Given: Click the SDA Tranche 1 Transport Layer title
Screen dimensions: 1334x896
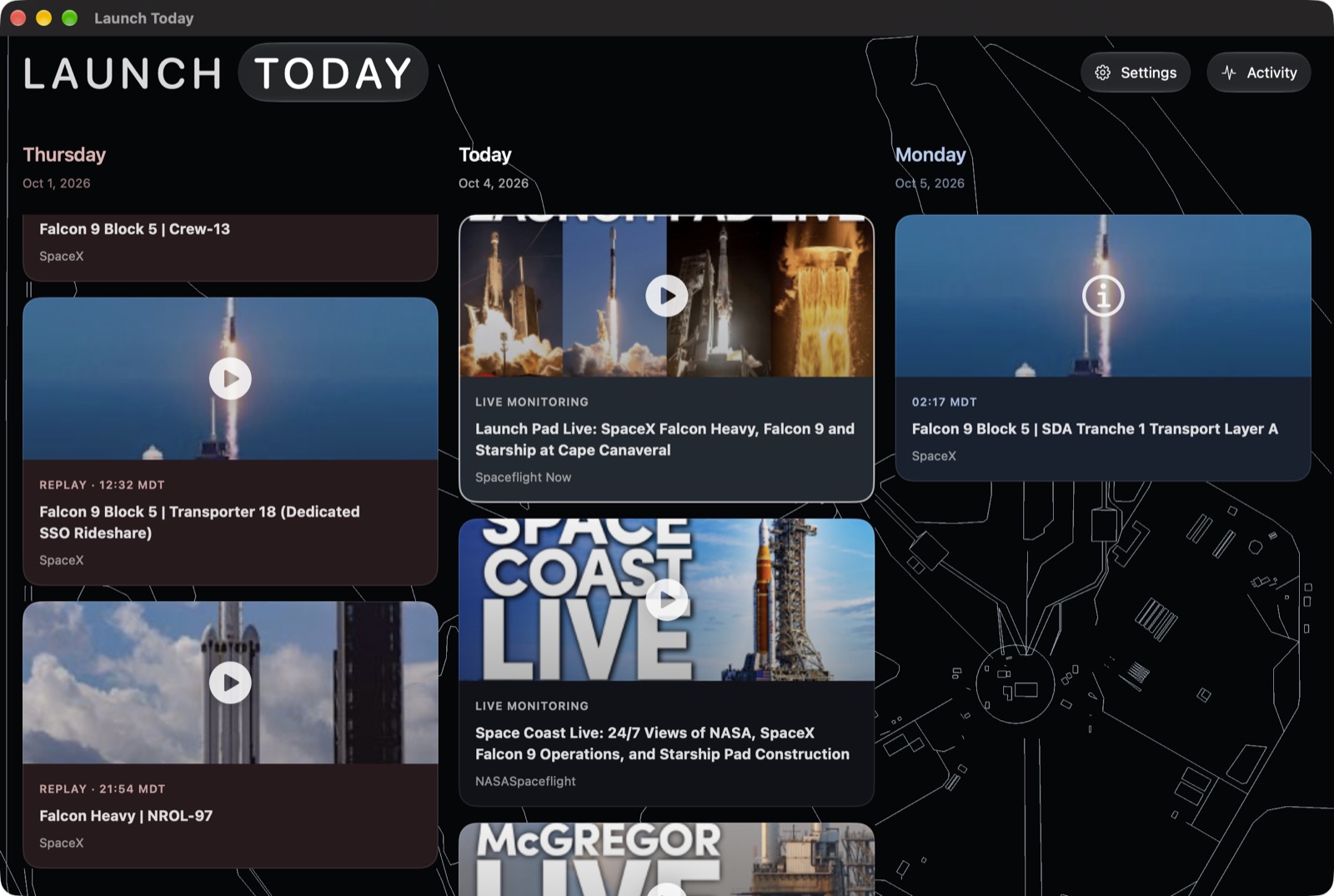Looking at the screenshot, I should [x=1095, y=428].
